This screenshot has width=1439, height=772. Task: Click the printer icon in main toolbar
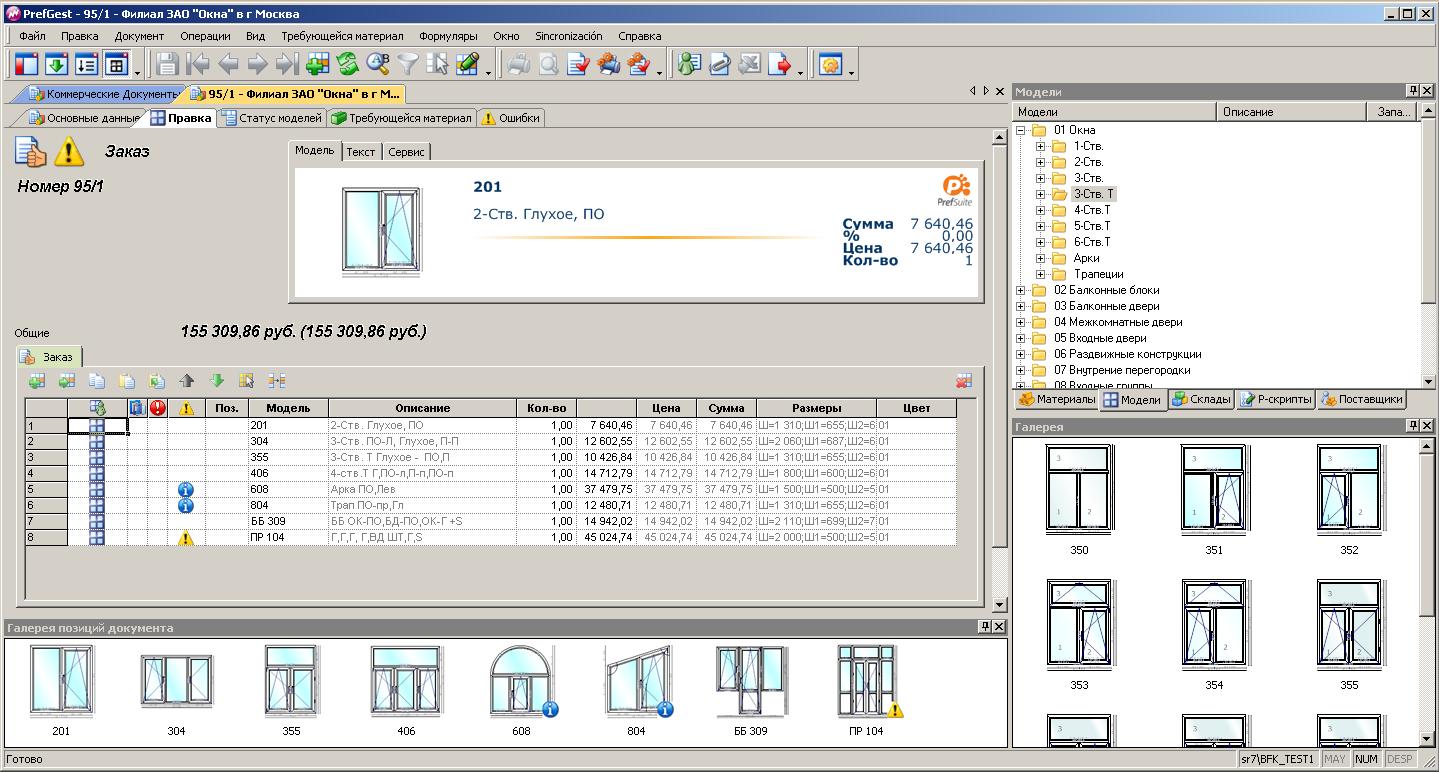pos(518,65)
